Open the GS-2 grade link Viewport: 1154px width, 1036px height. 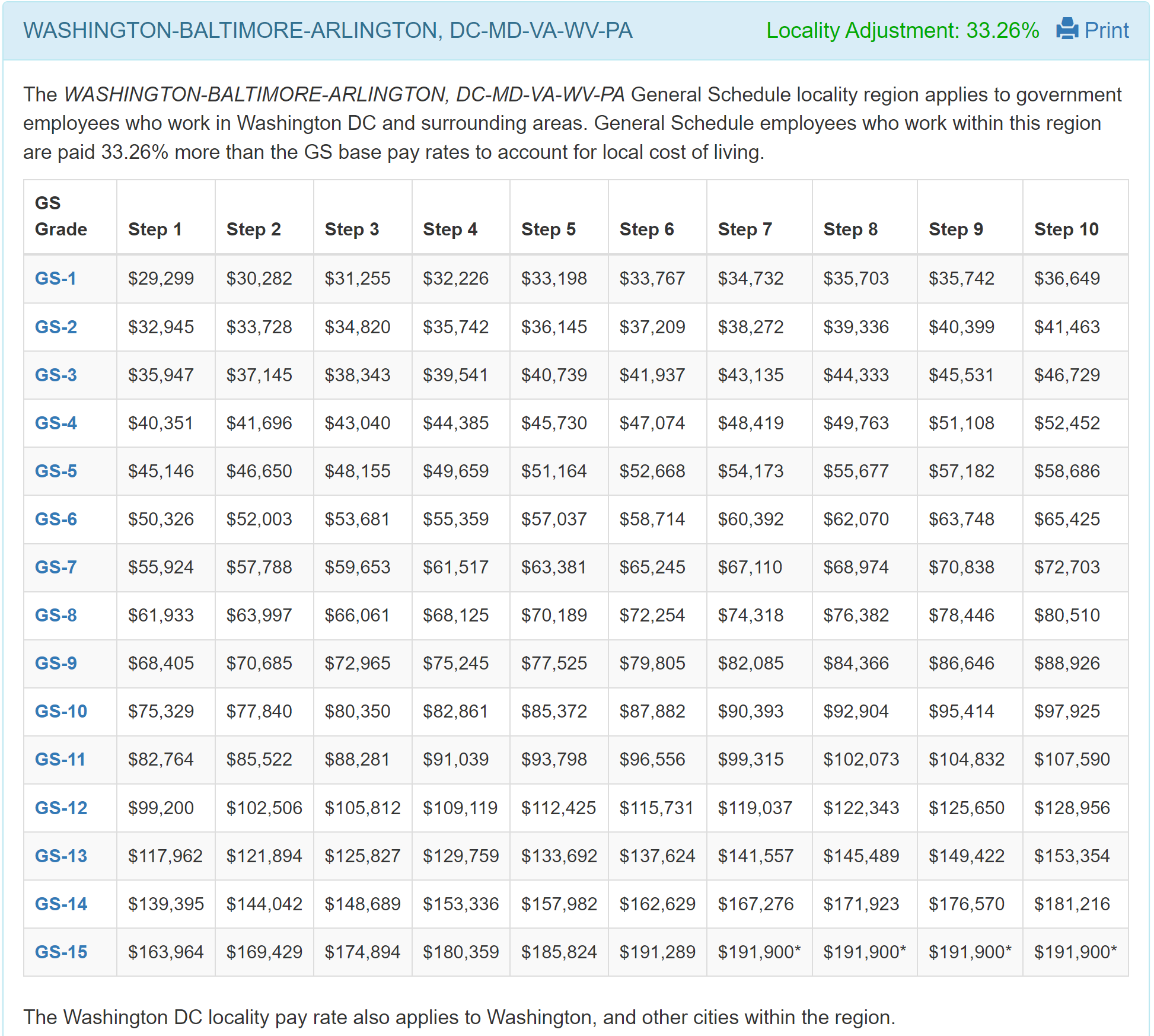56,327
